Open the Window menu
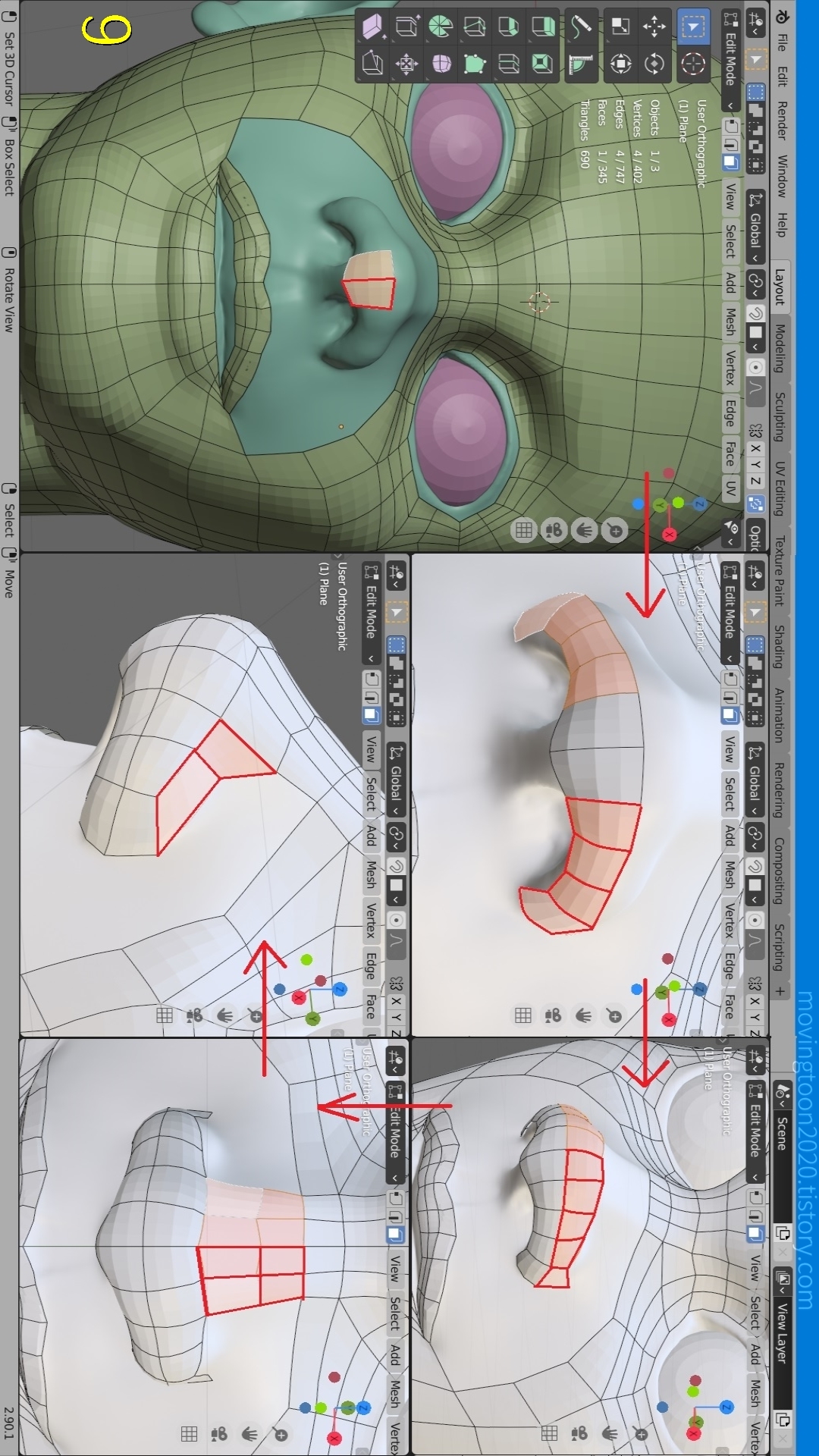The height and width of the screenshot is (1456, 819). tap(782, 176)
